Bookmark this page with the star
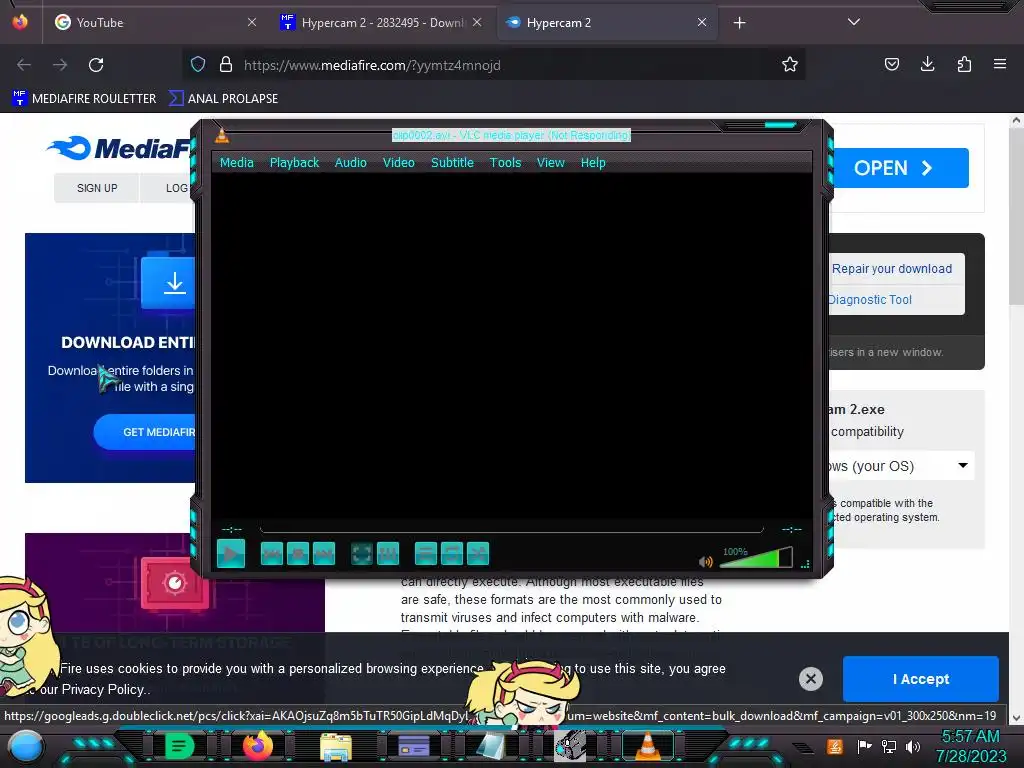This screenshot has height=768, width=1024. coord(790,64)
